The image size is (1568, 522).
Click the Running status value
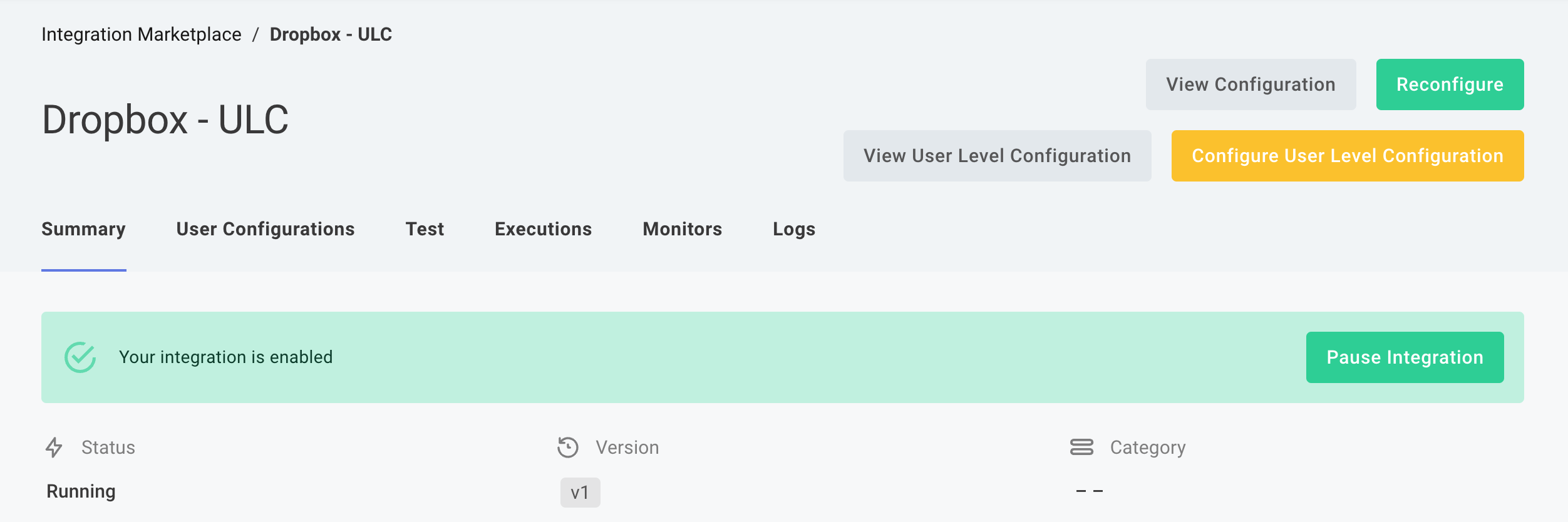(x=81, y=492)
